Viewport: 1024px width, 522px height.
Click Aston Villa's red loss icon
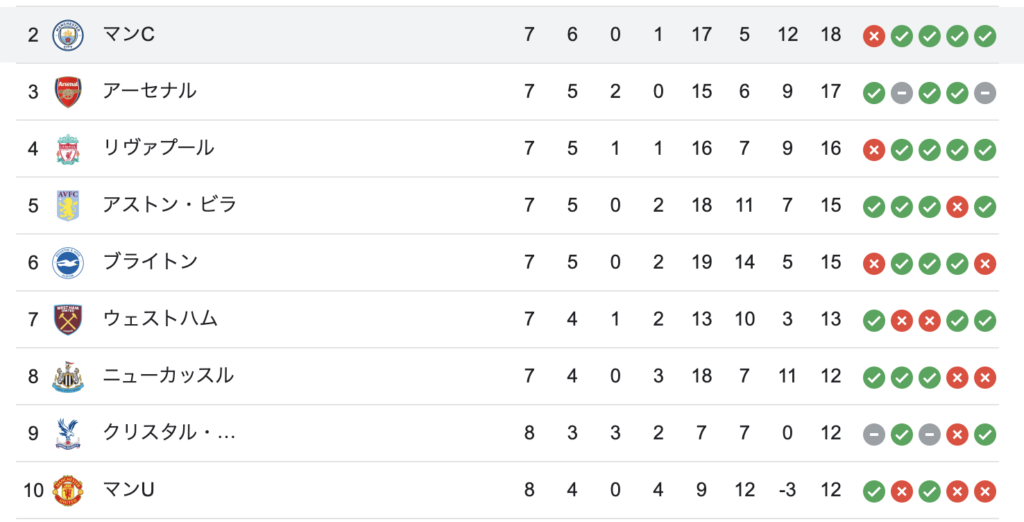tap(957, 207)
